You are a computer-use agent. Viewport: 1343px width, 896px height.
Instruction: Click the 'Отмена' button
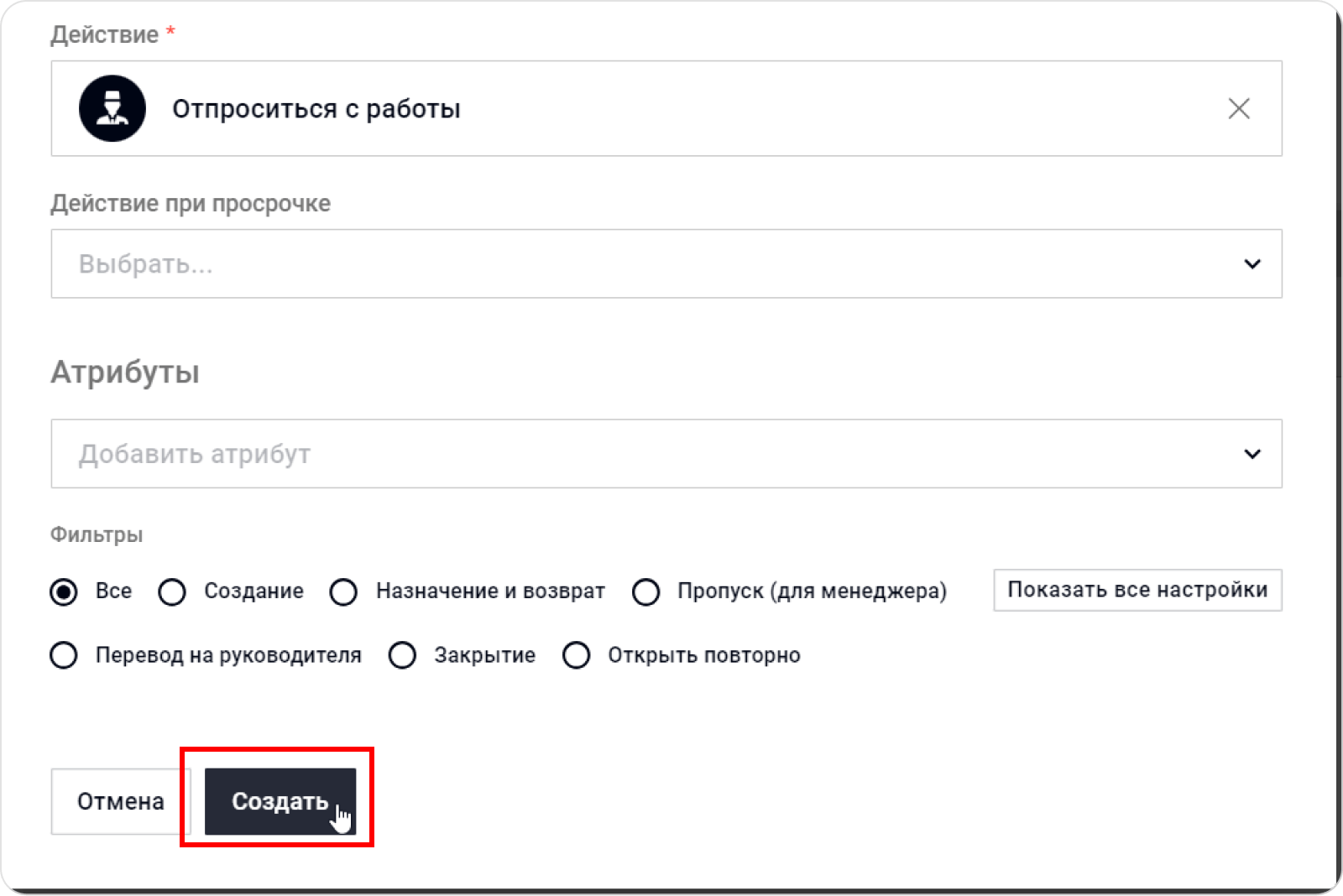pos(121,801)
